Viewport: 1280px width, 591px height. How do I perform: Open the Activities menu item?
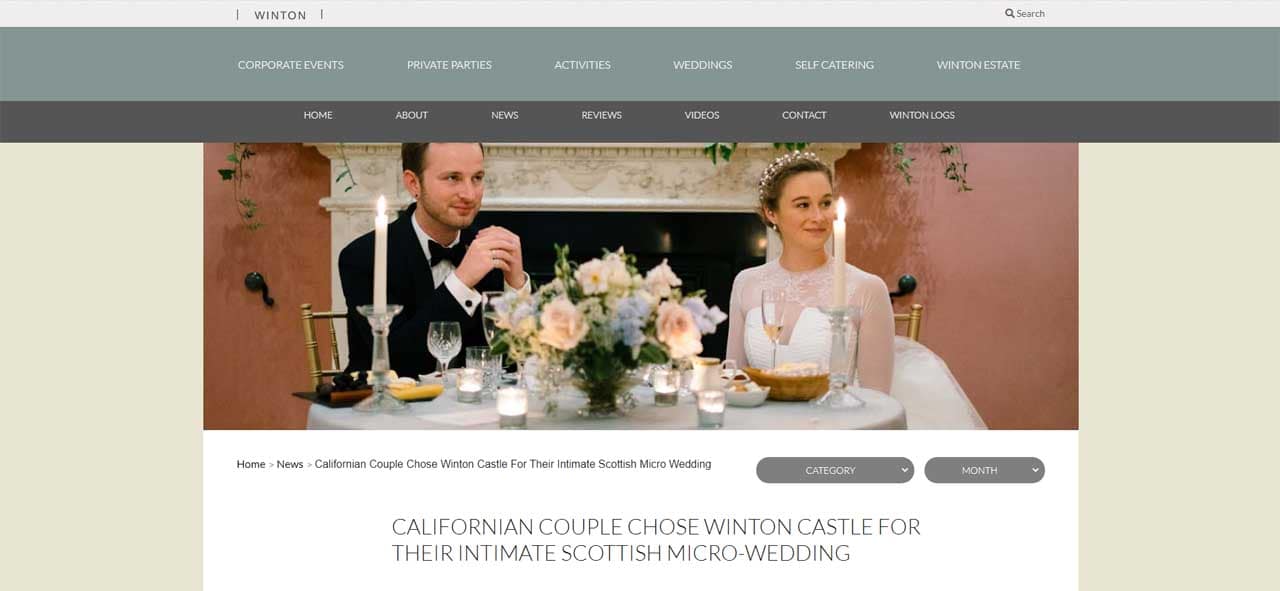coord(582,65)
